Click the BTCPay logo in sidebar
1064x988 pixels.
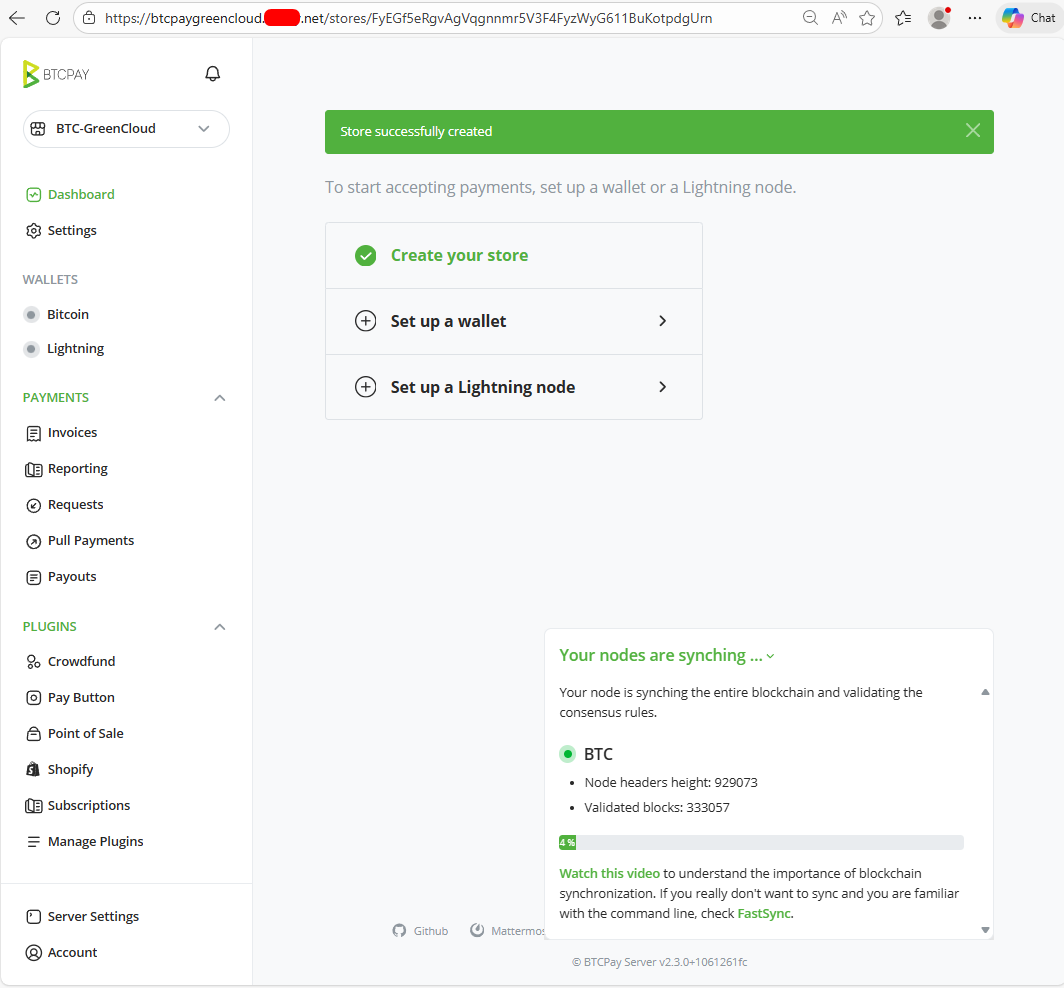point(56,74)
